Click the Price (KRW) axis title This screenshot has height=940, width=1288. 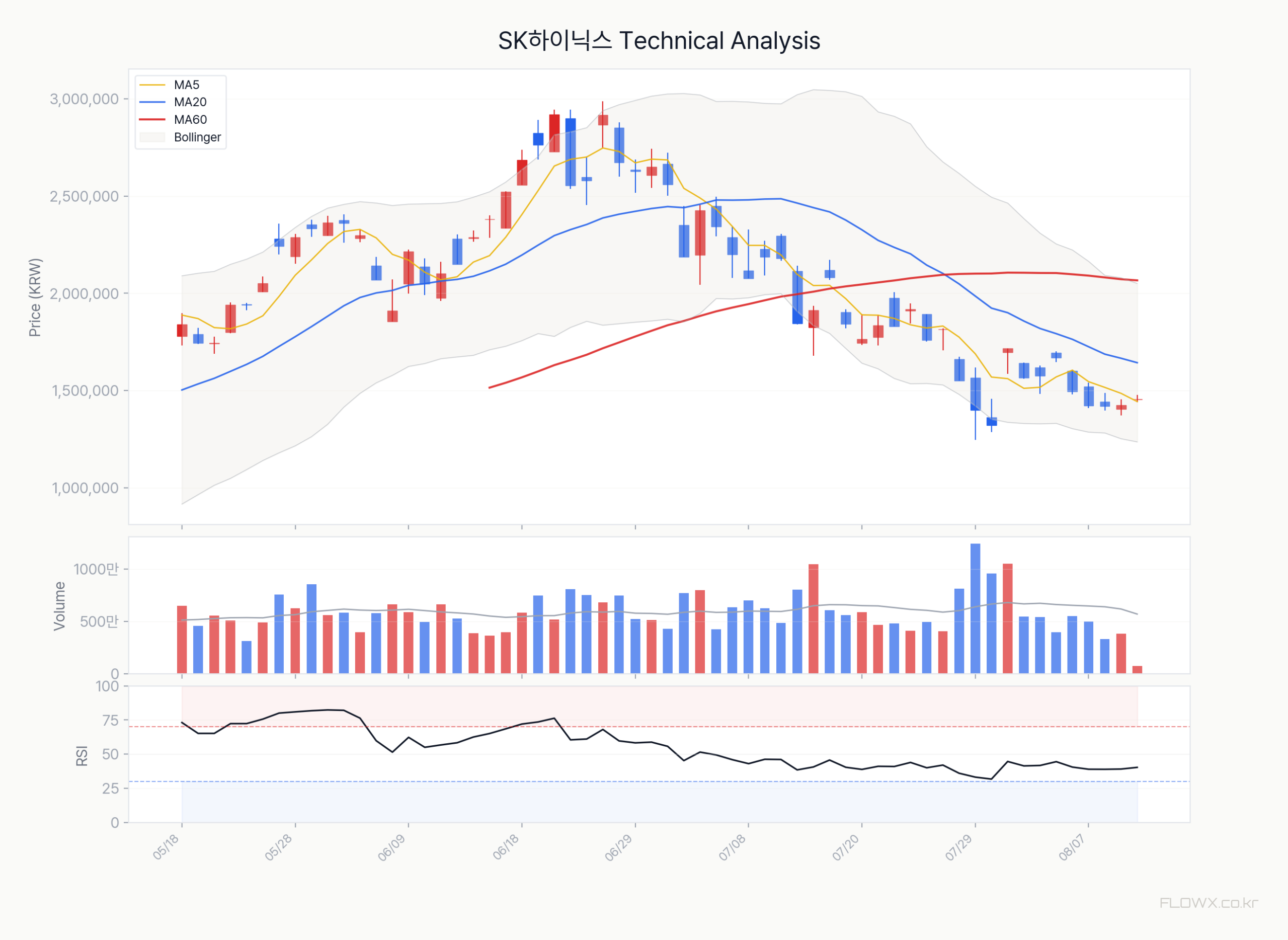click(x=35, y=297)
